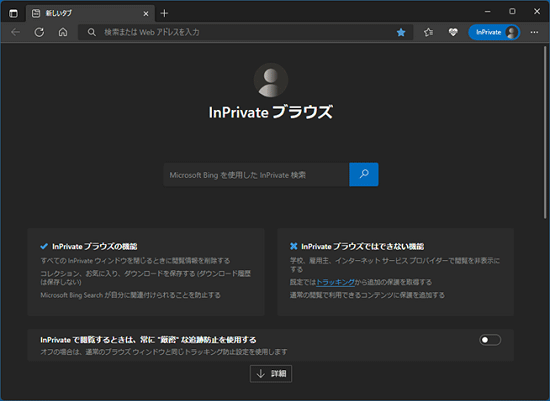Viewport: 550px width, 401px height.
Task: Click the InPrivate ブラウズ heading text
Action: pyautogui.click(x=270, y=112)
